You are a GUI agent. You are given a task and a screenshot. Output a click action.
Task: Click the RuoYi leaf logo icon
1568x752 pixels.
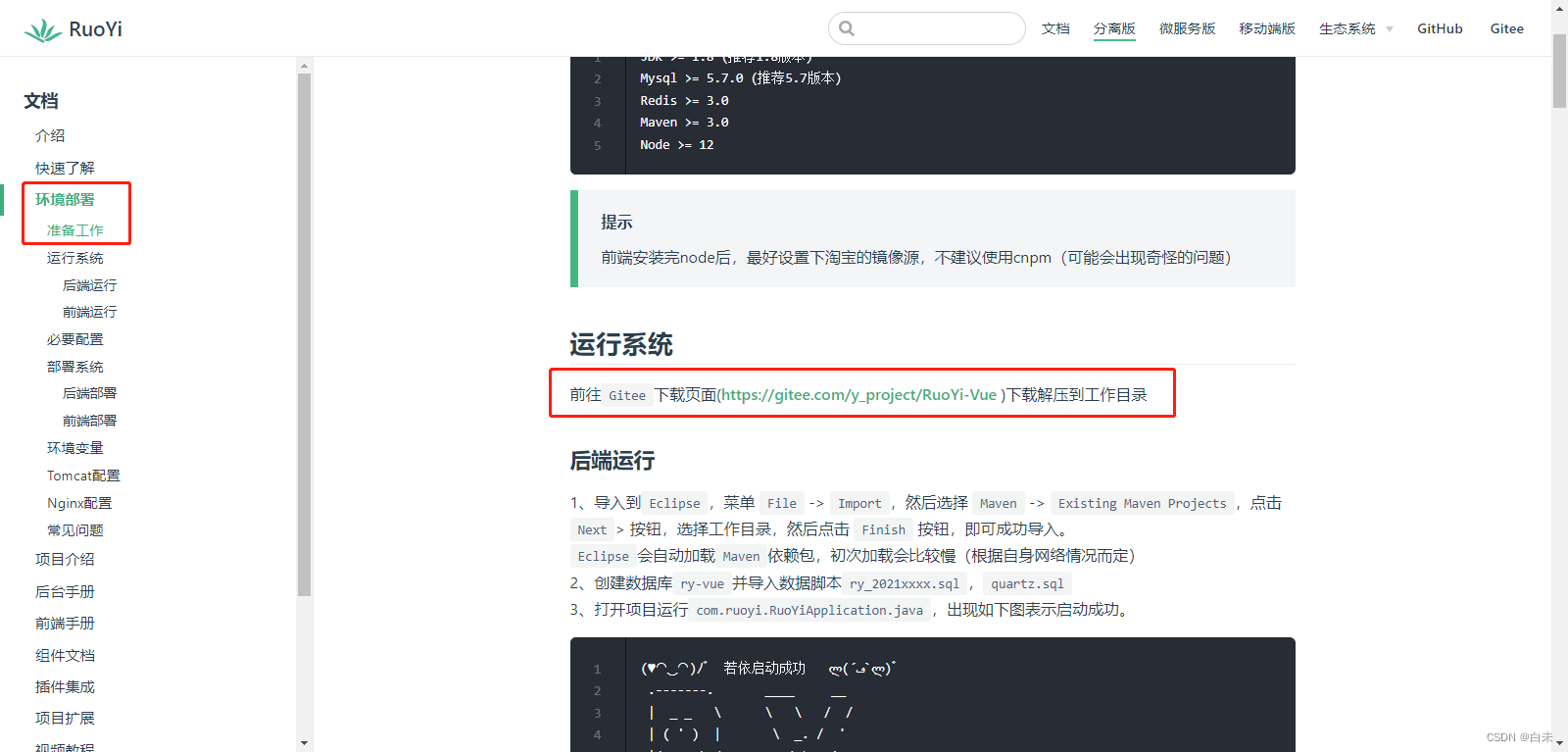tap(42, 30)
